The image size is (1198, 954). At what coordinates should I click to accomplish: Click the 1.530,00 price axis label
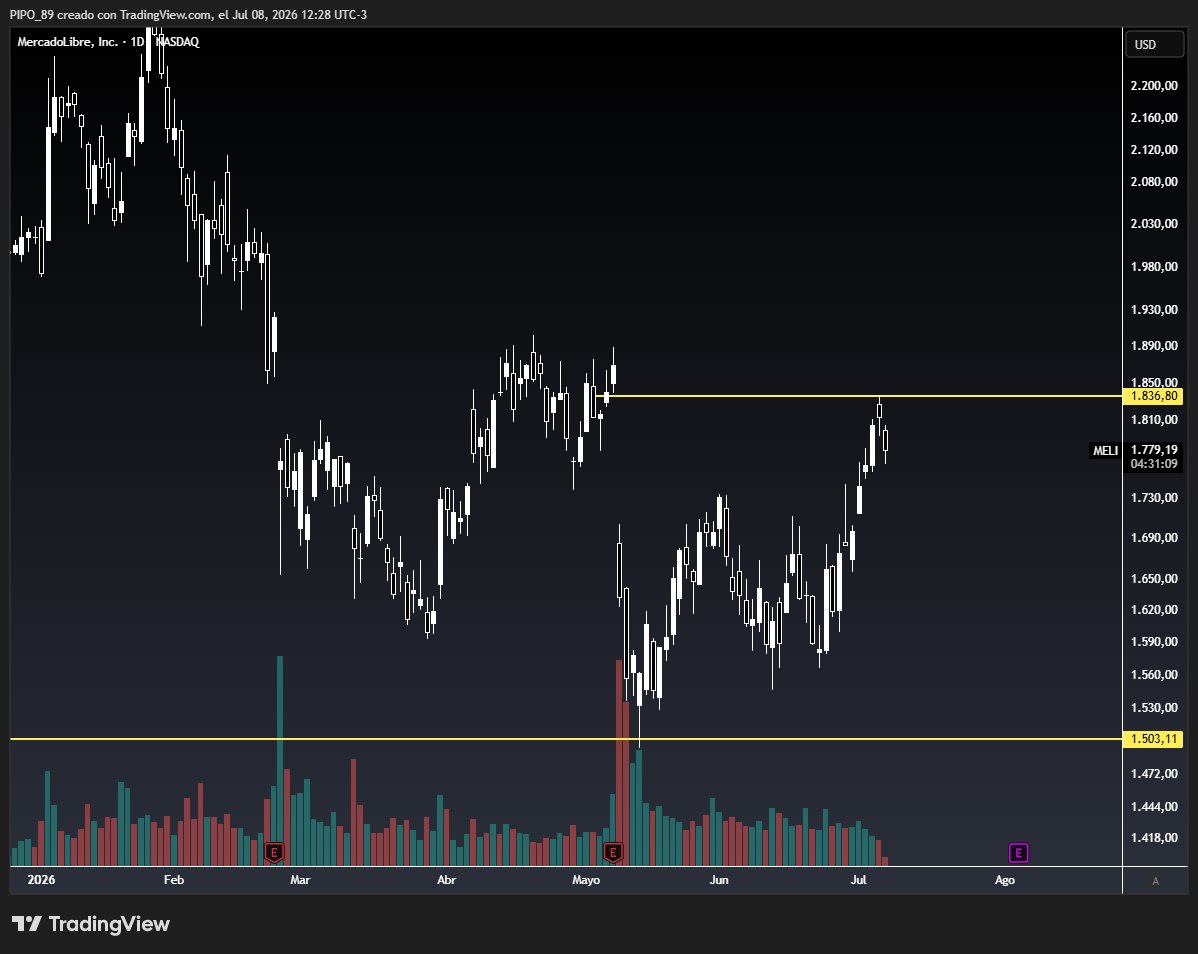click(1154, 707)
